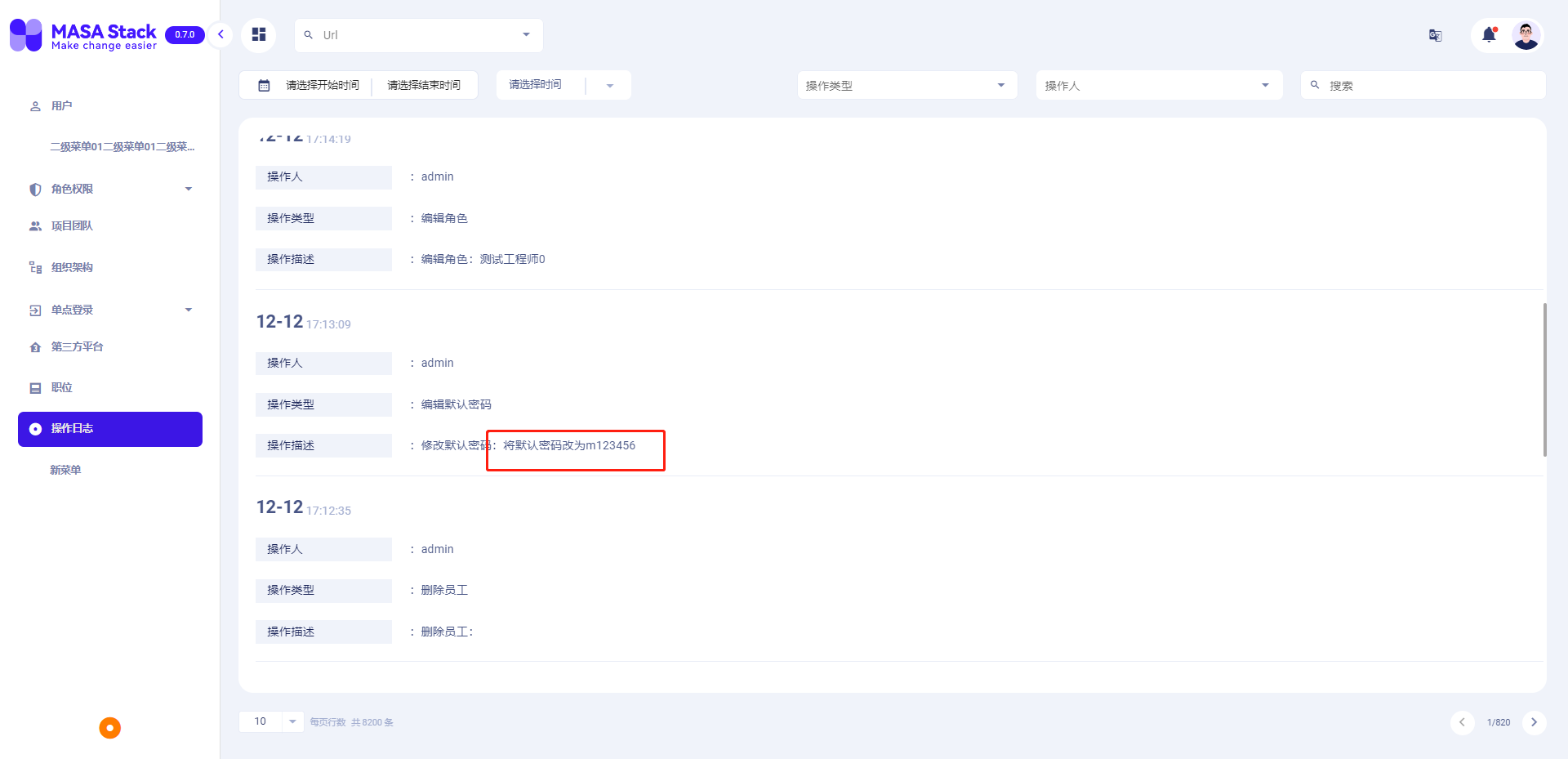Click the 角色权限 shield icon
The width and height of the screenshot is (1568, 759).
35,189
